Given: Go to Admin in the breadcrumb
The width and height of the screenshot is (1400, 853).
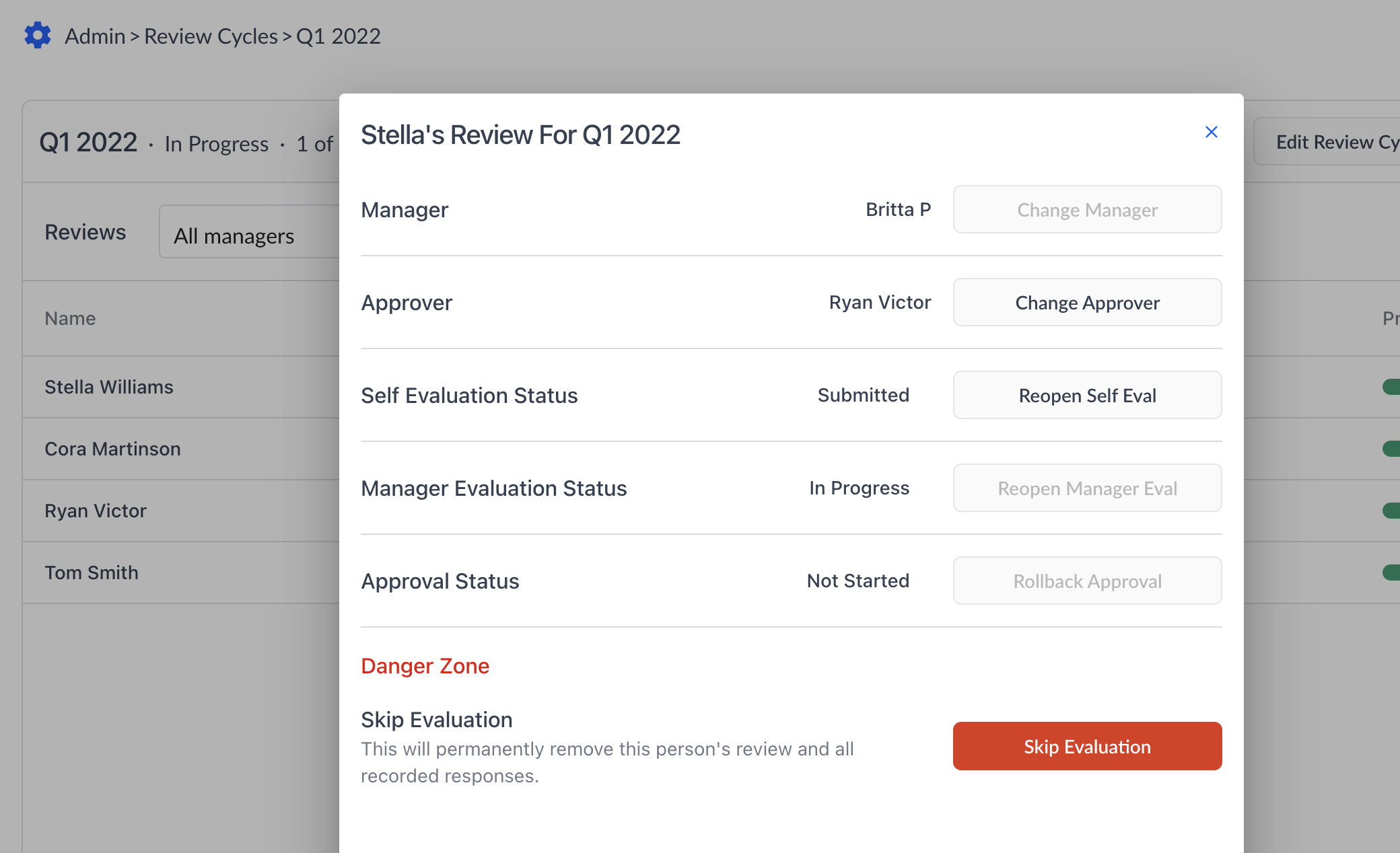Looking at the screenshot, I should pos(95,36).
